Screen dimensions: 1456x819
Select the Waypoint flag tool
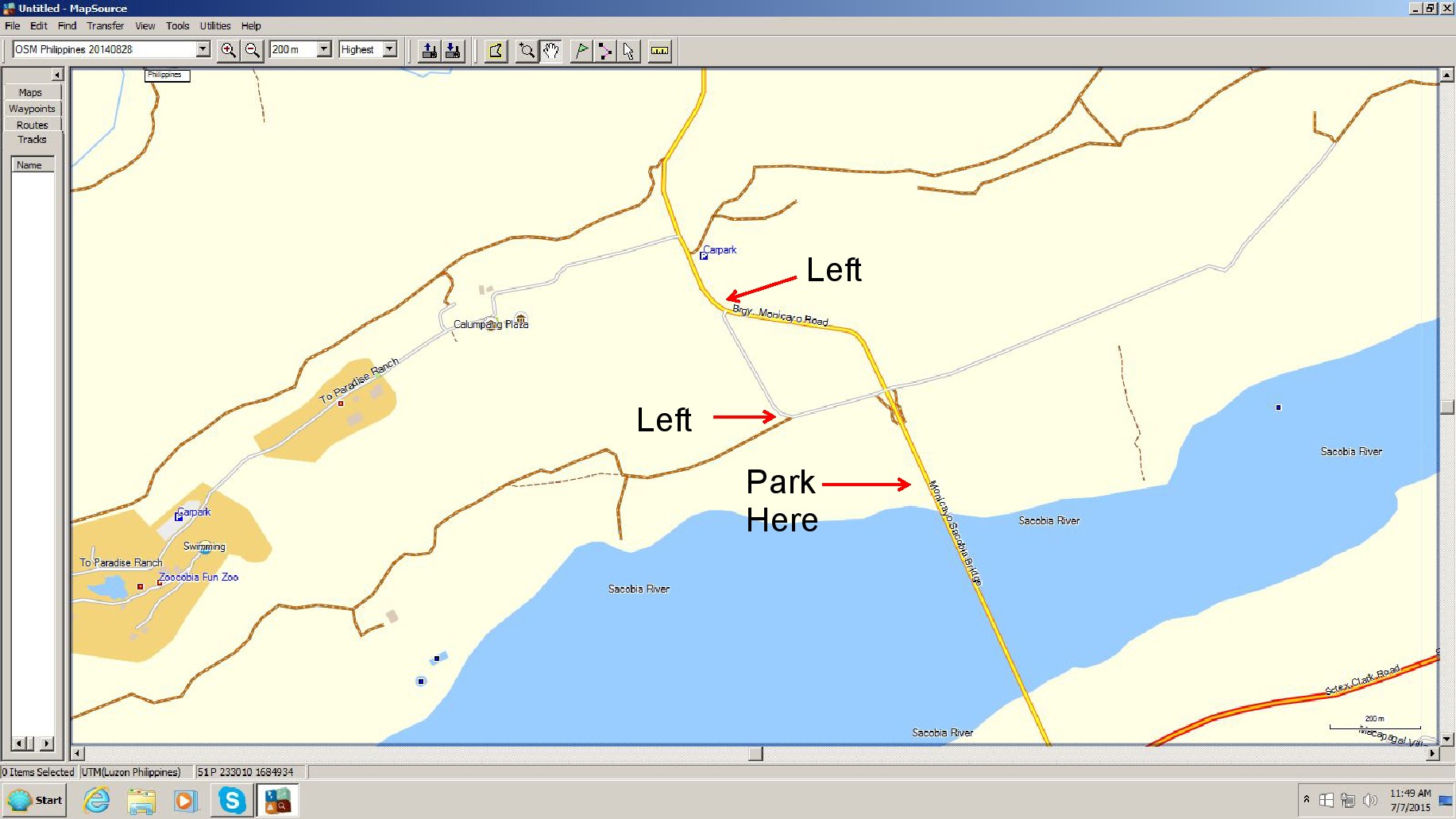pyautogui.click(x=581, y=51)
